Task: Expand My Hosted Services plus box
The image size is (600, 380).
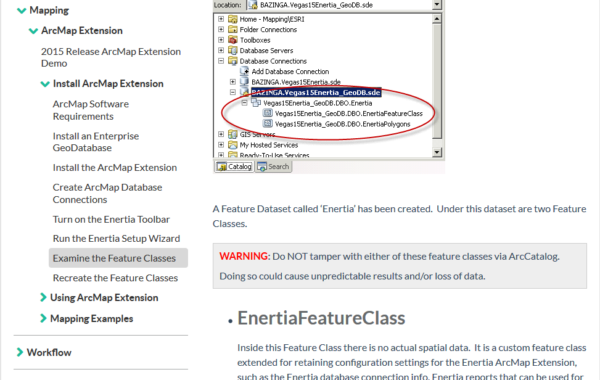Action: coord(221,145)
